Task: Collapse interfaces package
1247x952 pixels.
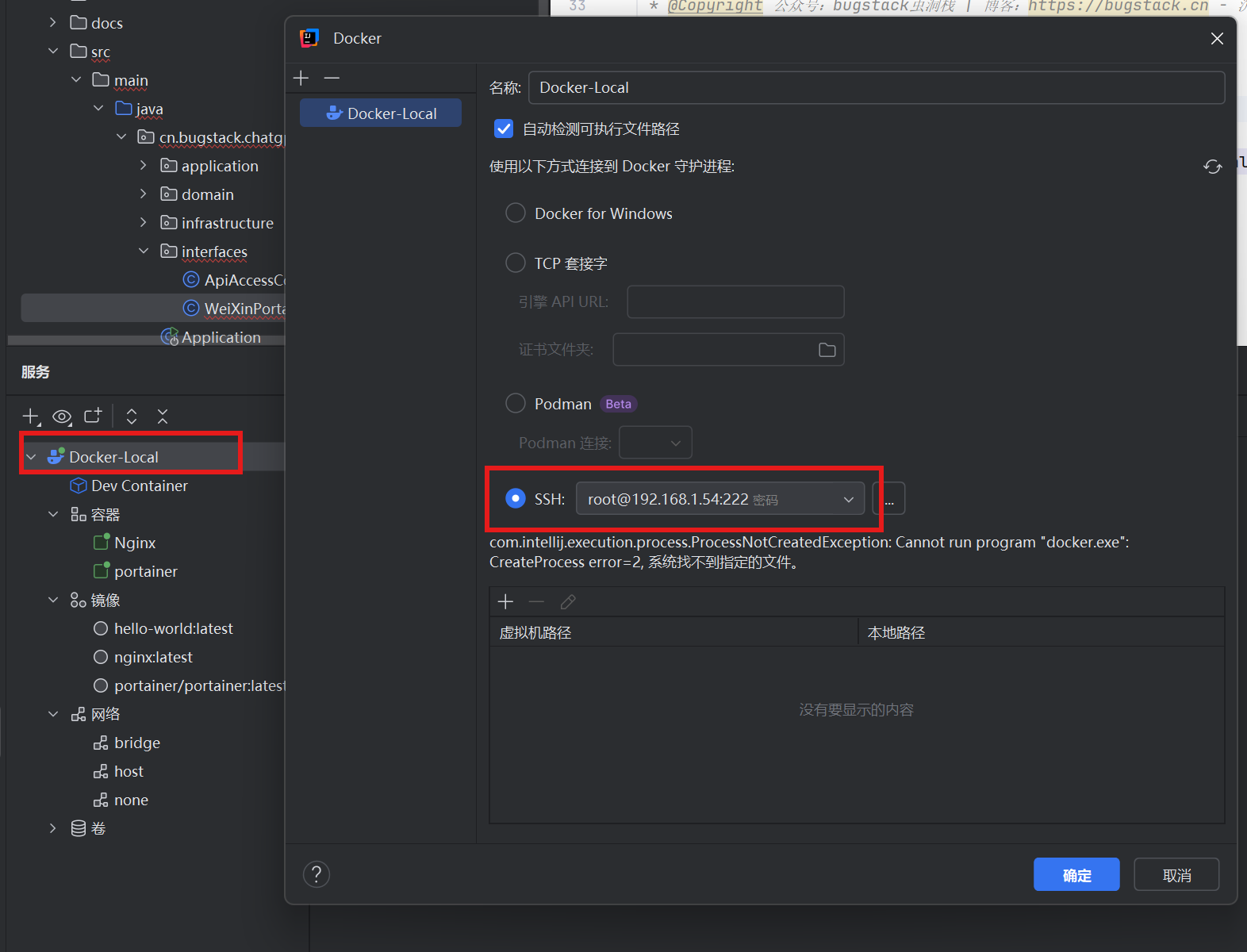Action: (x=144, y=251)
